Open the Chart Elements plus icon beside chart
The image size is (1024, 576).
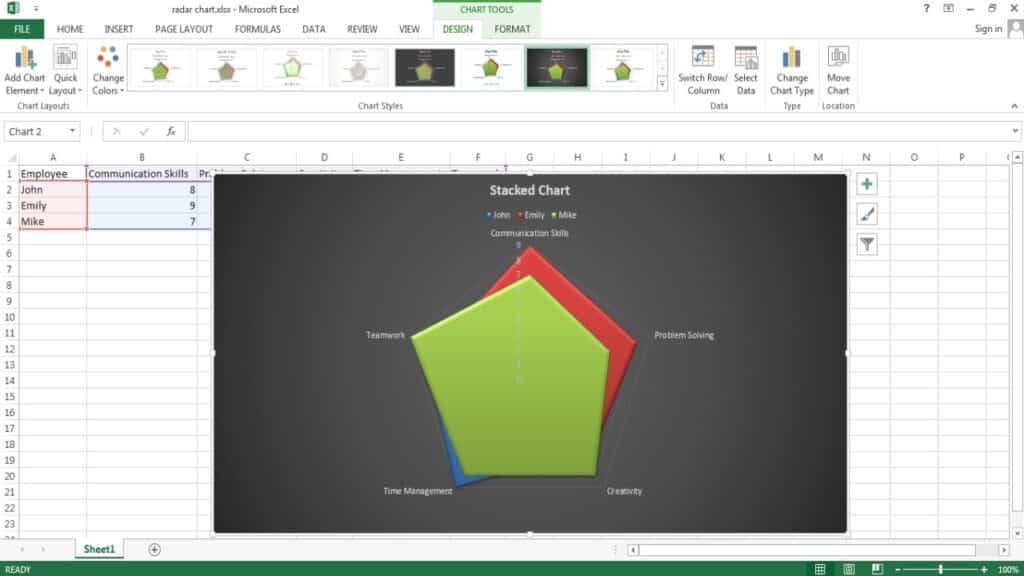click(x=866, y=183)
